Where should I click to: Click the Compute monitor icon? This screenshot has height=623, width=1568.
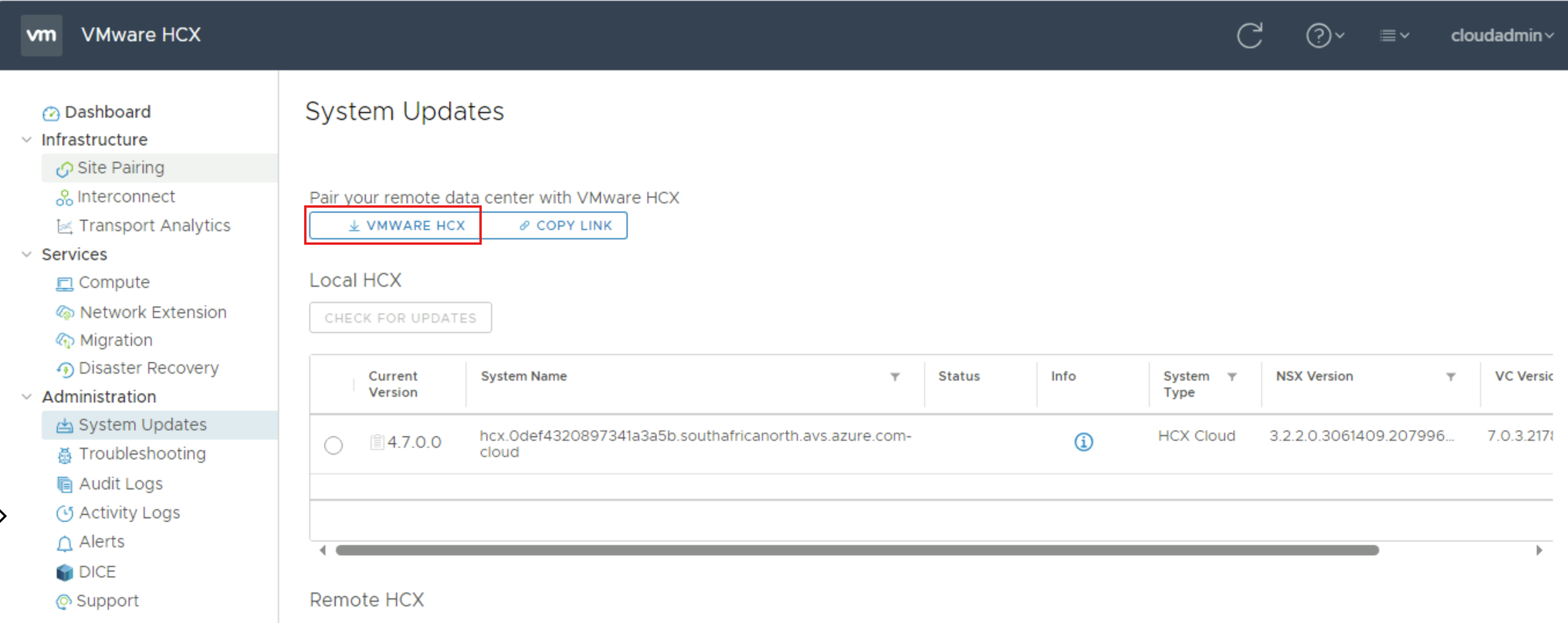tap(65, 283)
